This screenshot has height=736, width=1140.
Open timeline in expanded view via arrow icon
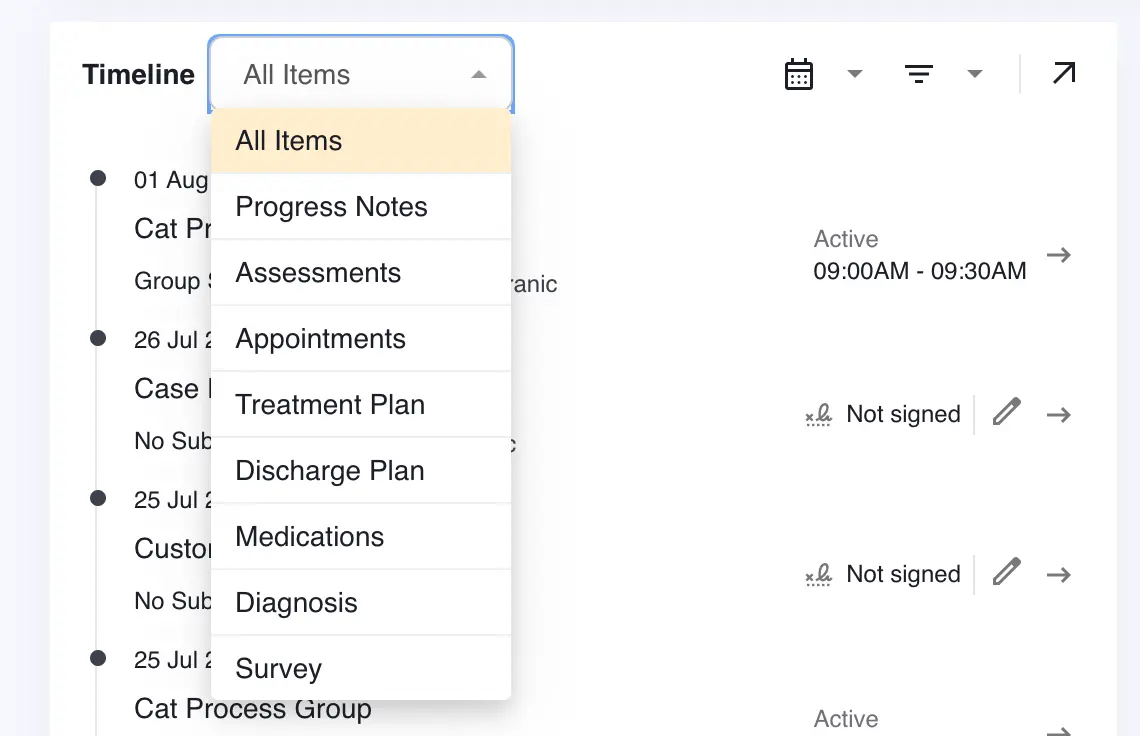[x=1063, y=73]
